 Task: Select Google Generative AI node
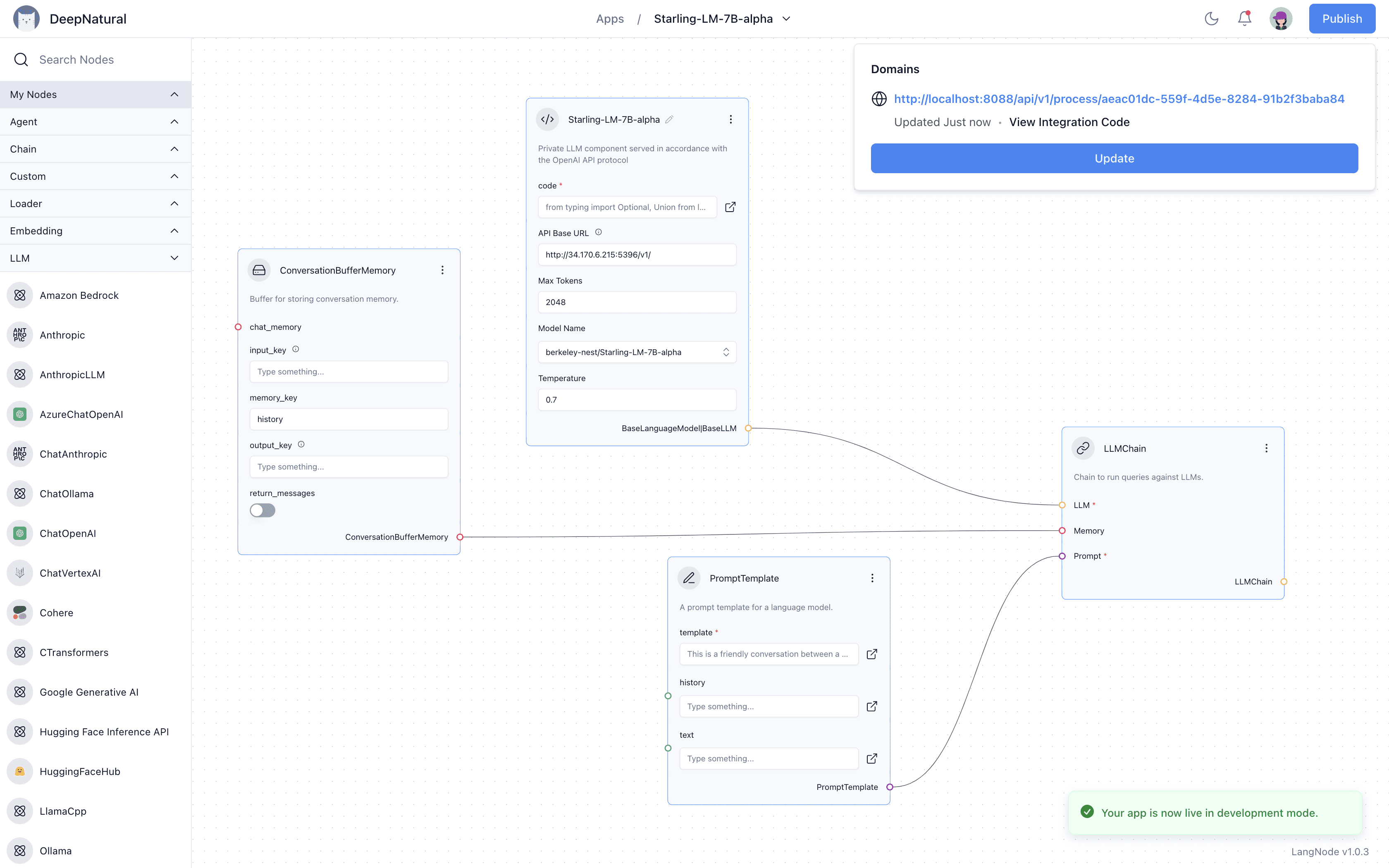(95, 692)
